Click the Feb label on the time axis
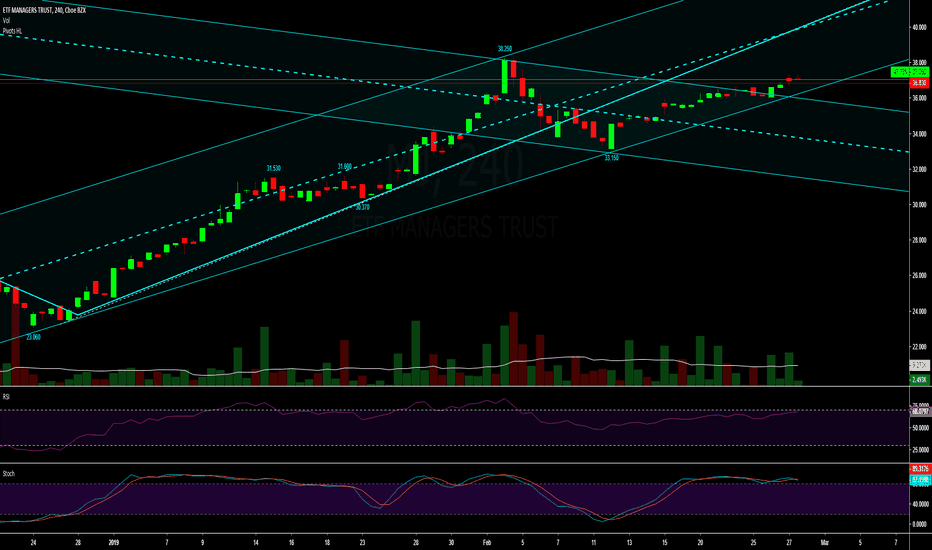The width and height of the screenshot is (932, 550). pos(487,542)
